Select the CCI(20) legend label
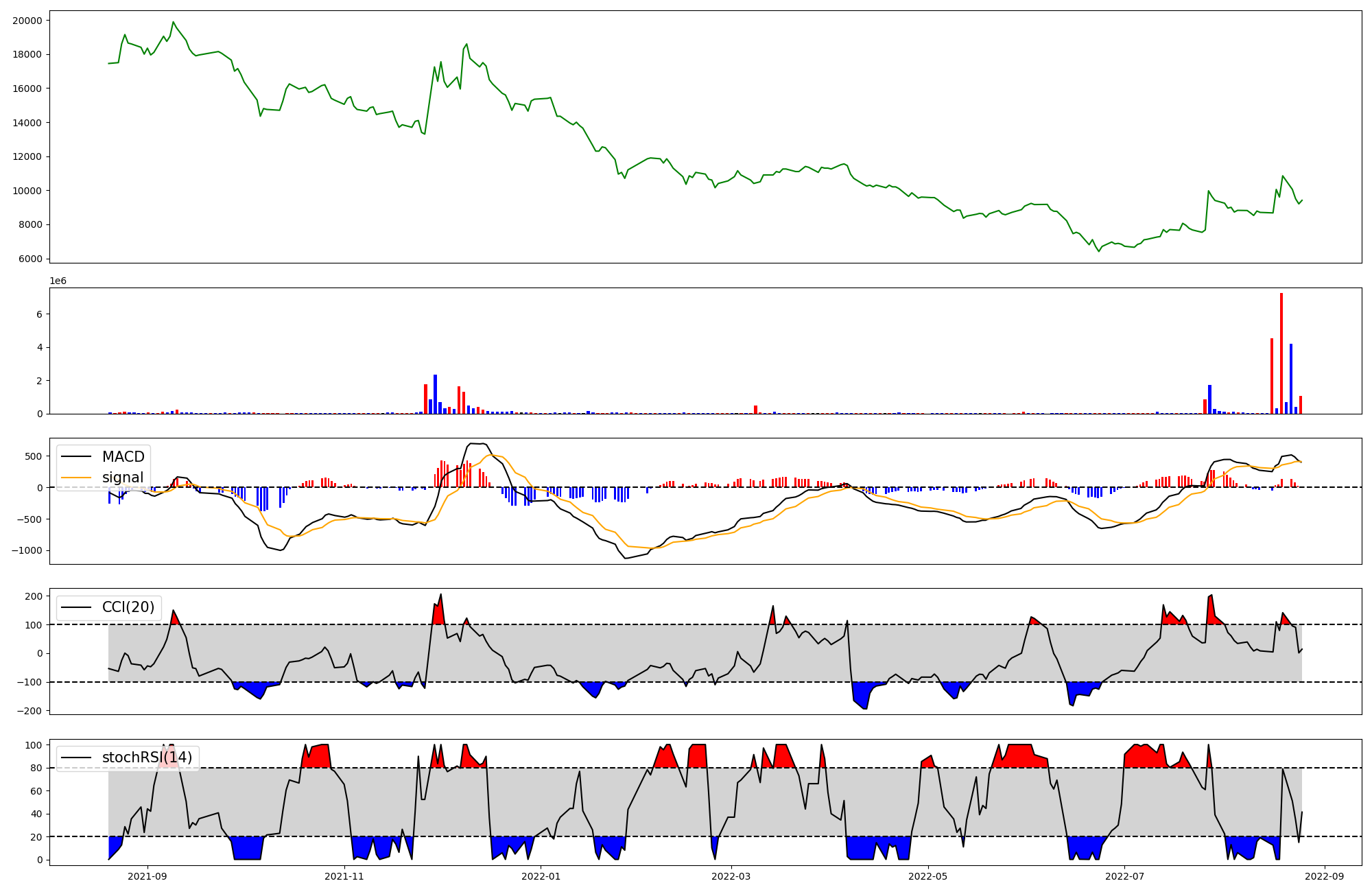Viewport: 1372px width, 892px height. click(x=128, y=607)
